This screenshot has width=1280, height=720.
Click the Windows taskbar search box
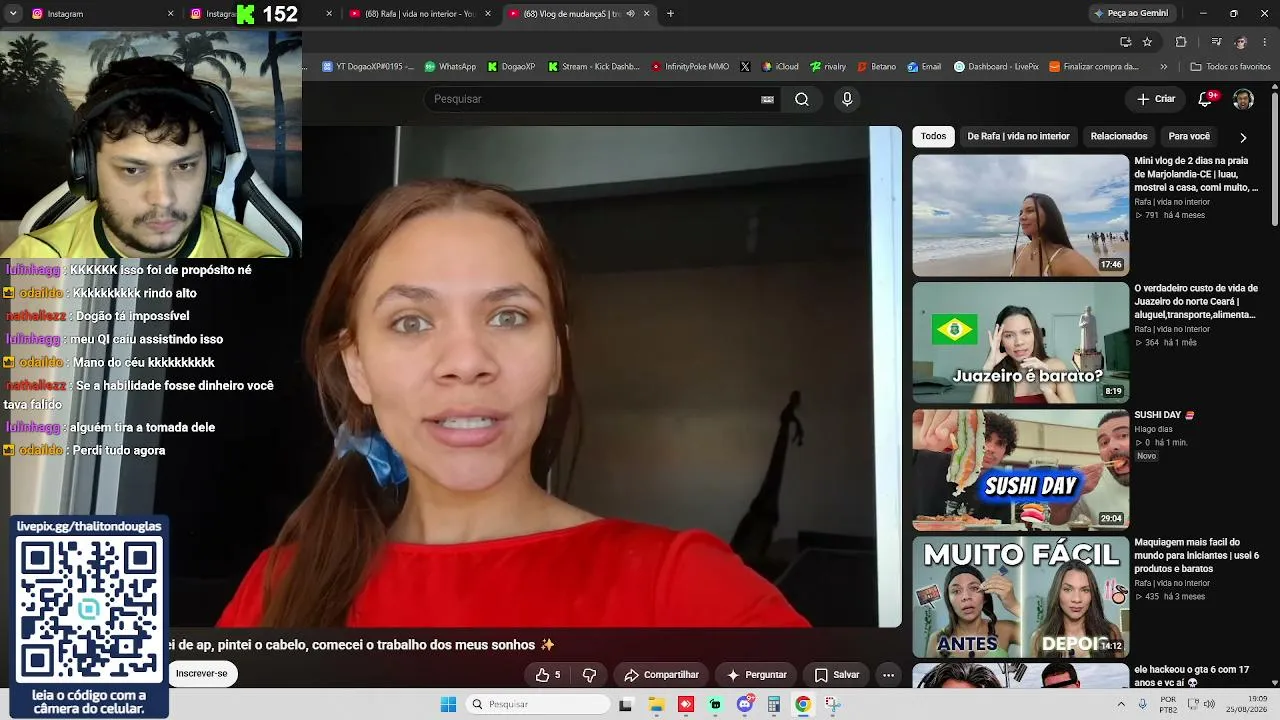539,704
